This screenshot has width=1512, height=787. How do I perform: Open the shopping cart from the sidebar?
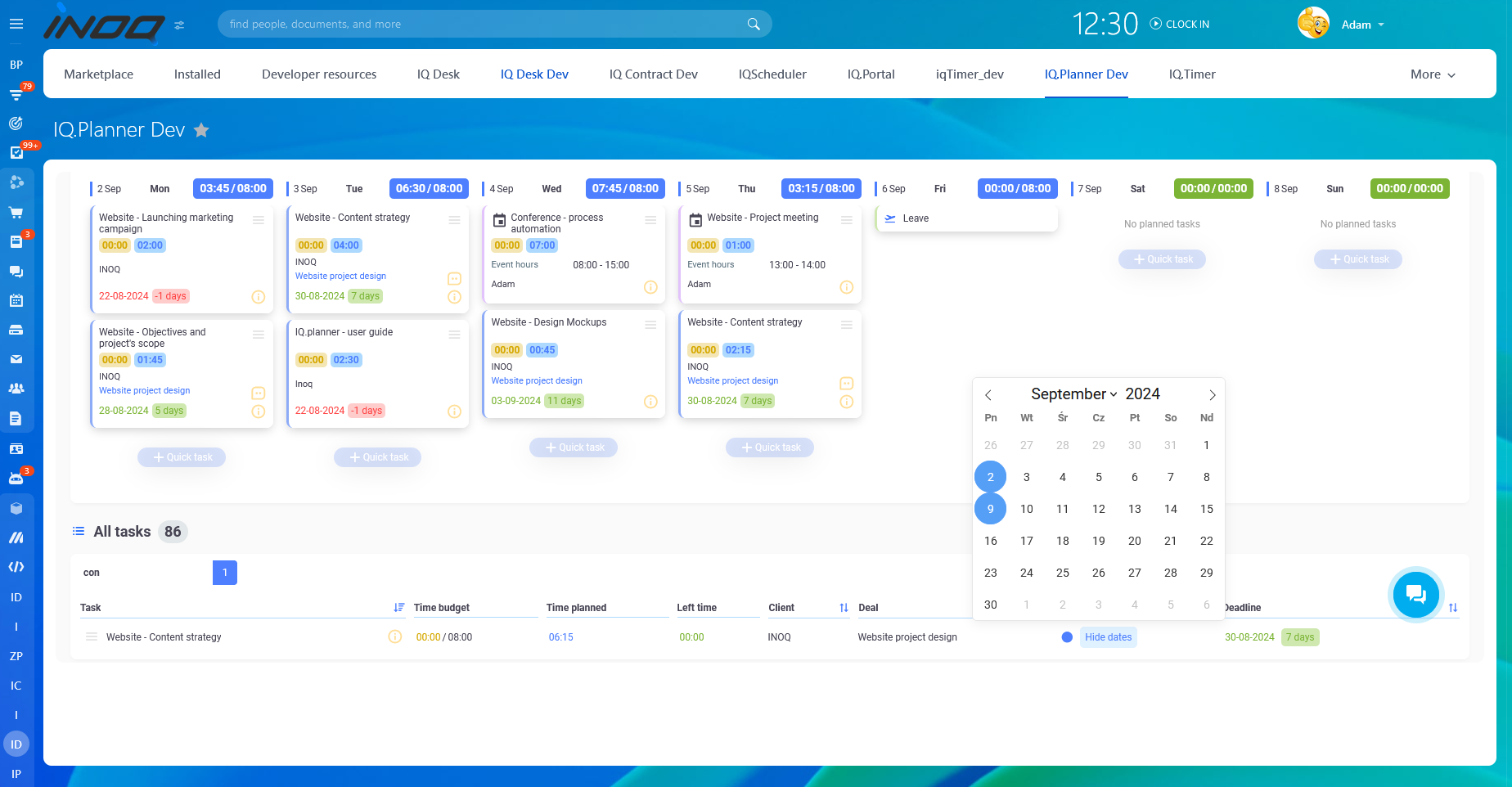[x=16, y=211]
